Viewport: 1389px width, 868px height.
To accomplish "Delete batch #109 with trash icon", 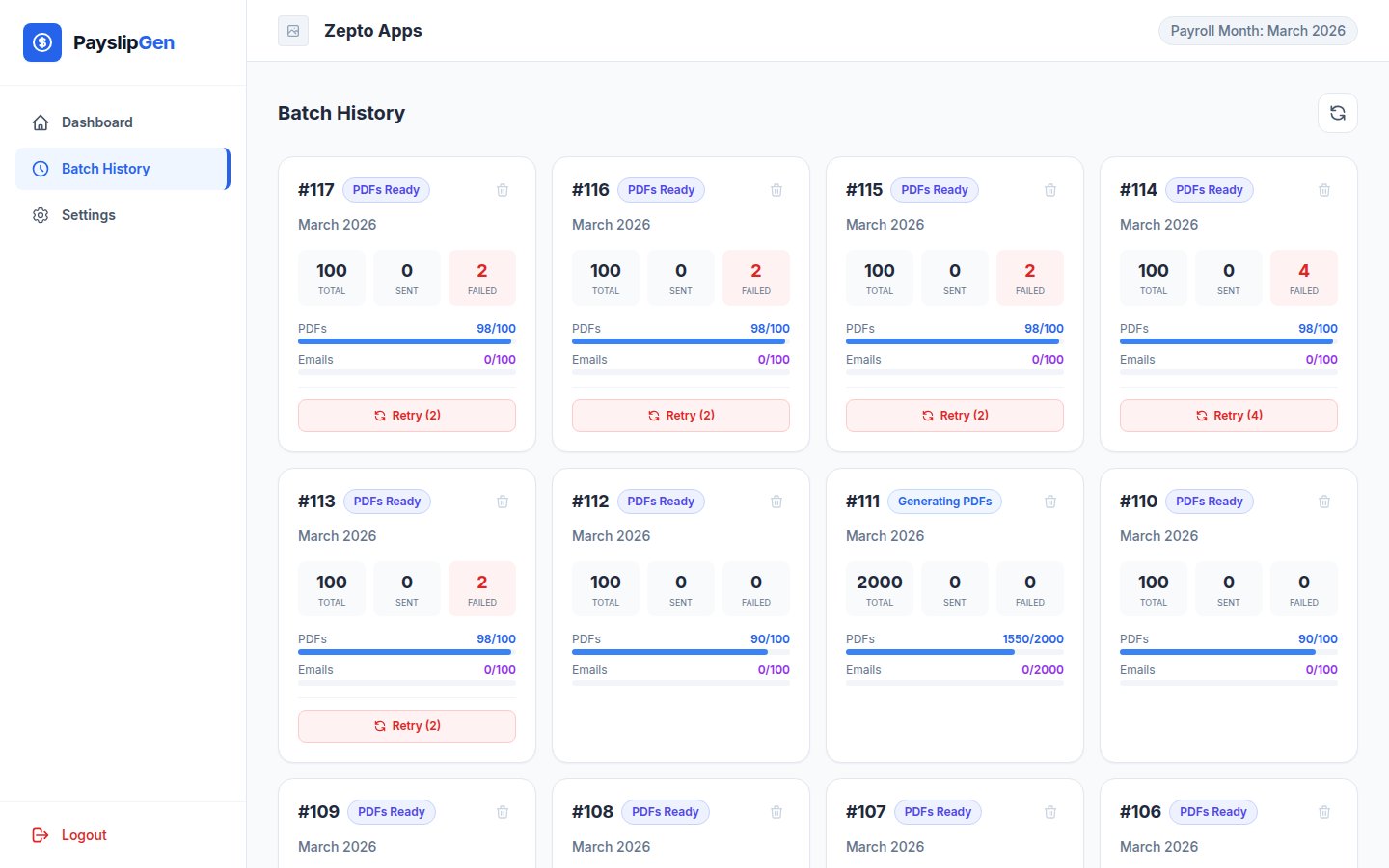I will tap(503, 812).
